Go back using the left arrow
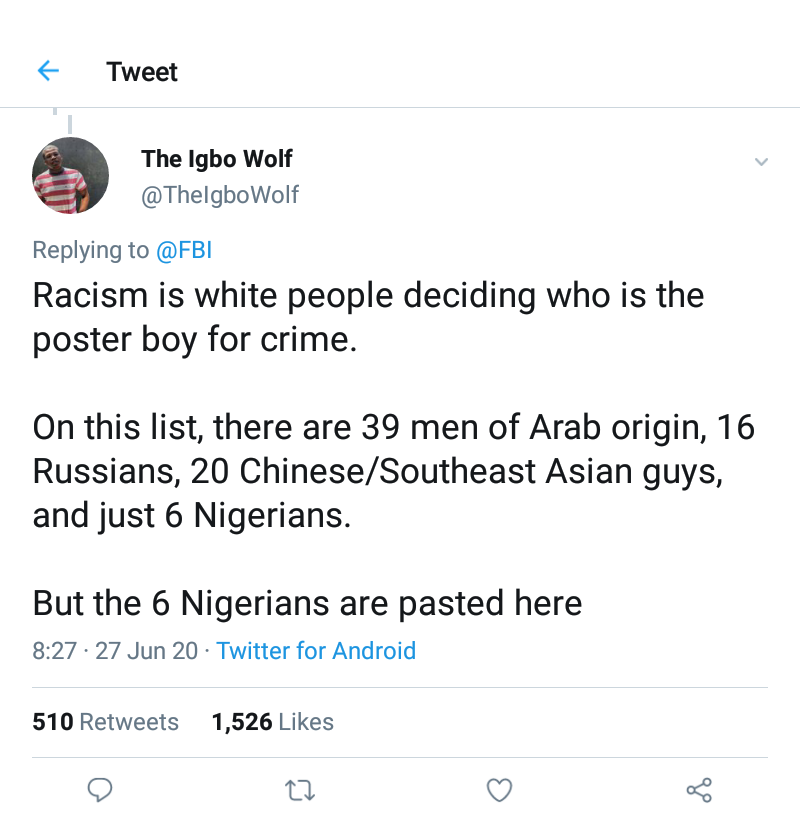 48,71
